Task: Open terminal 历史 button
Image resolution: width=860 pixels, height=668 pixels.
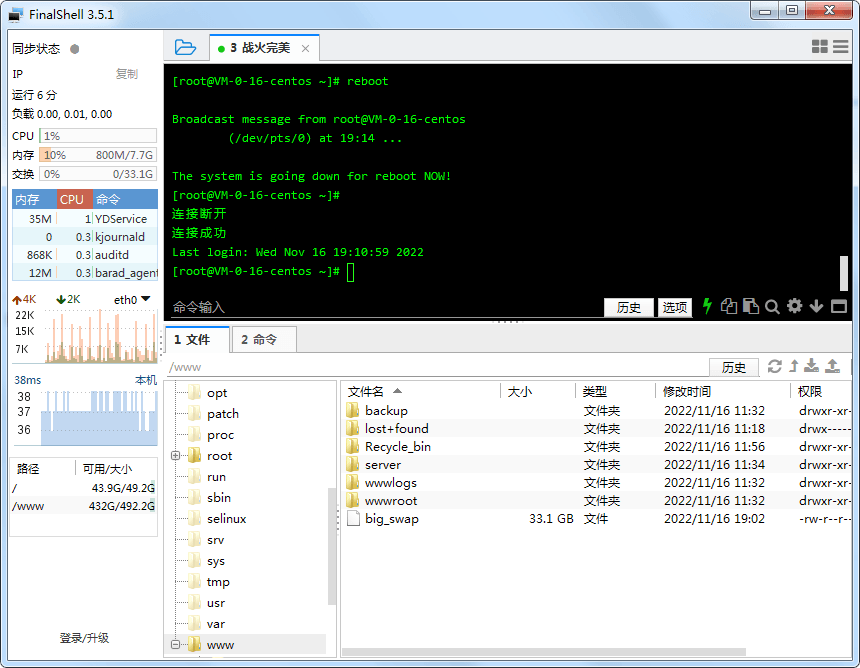Action: [x=629, y=307]
